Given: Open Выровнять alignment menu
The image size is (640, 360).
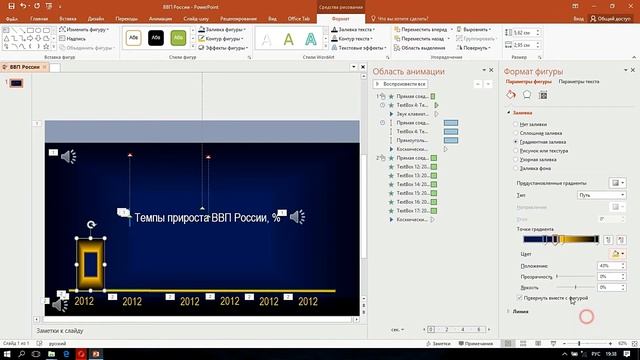Looking at the screenshot, I should coord(473,29).
